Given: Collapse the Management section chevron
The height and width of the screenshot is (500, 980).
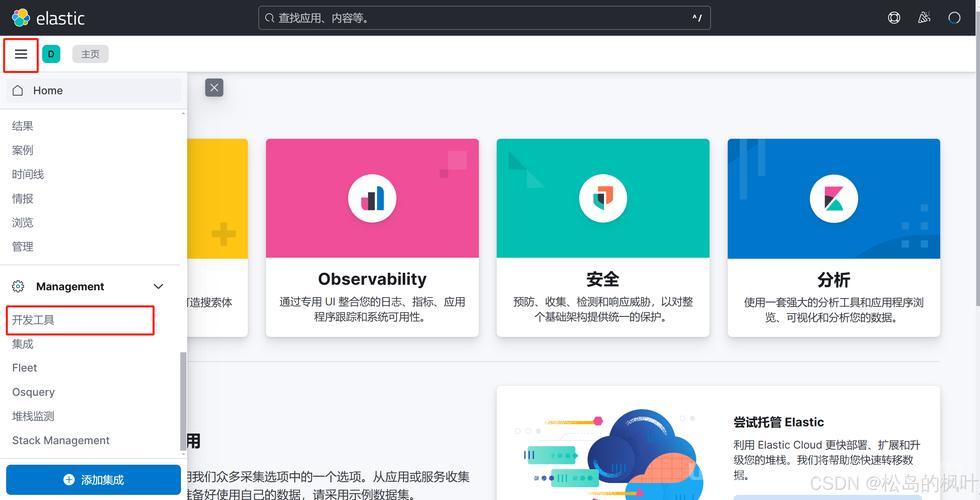Looking at the screenshot, I should click(x=158, y=286).
